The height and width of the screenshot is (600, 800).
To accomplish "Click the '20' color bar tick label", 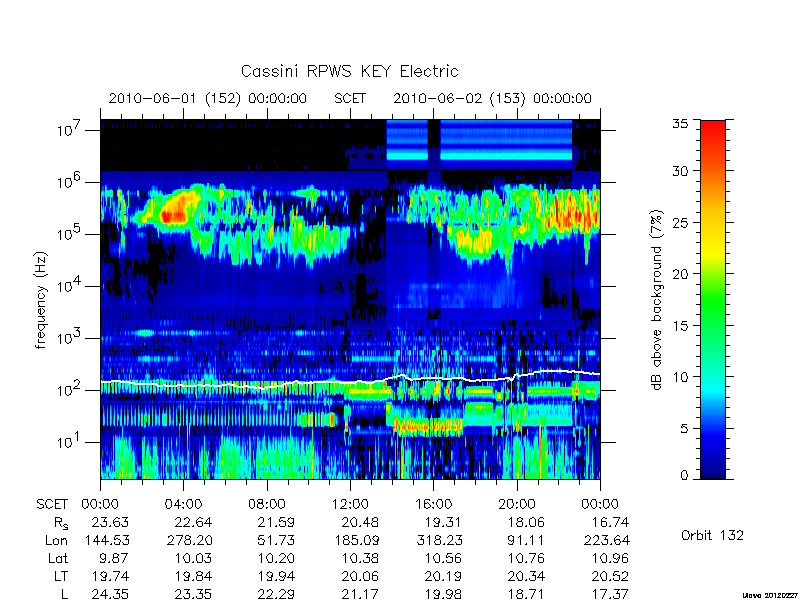I will [x=681, y=273].
